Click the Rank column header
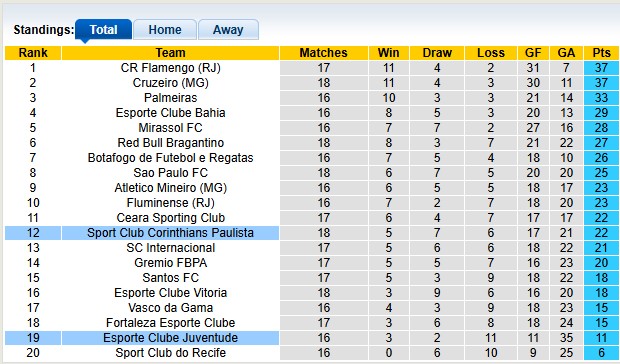This screenshot has height=364, width=620. (x=33, y=53)
